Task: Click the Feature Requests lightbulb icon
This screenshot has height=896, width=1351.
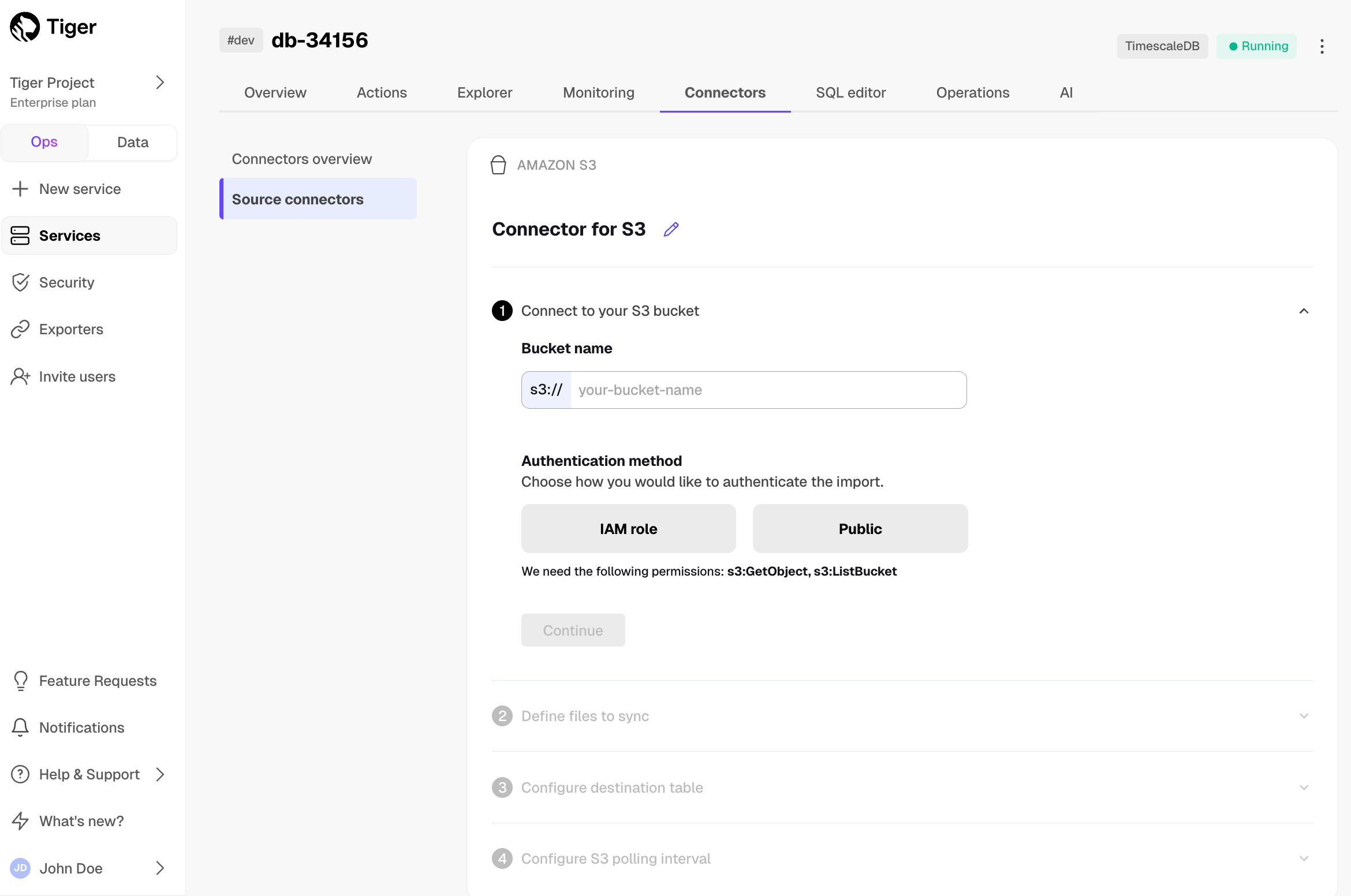Action: click(20, 681)
